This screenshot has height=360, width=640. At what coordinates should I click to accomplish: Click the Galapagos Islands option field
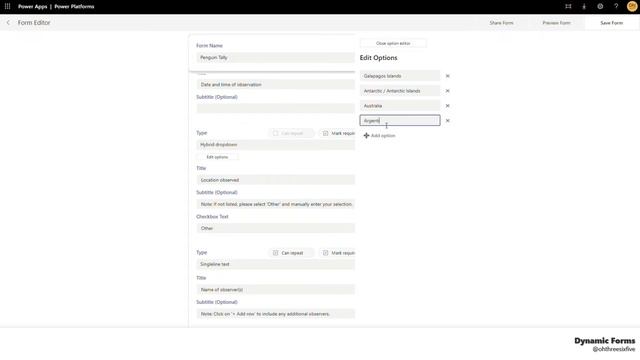(x=400, y=76)
